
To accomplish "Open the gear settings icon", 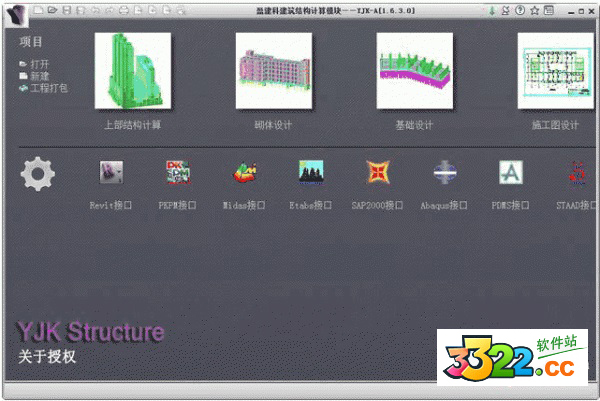I will (38, 173).
